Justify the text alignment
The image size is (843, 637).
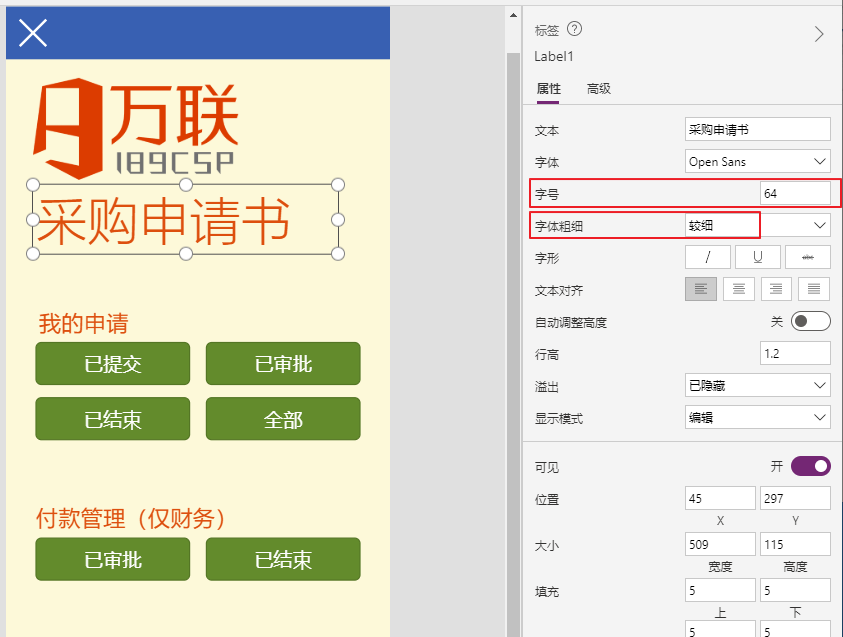click(x=814, y=289)
